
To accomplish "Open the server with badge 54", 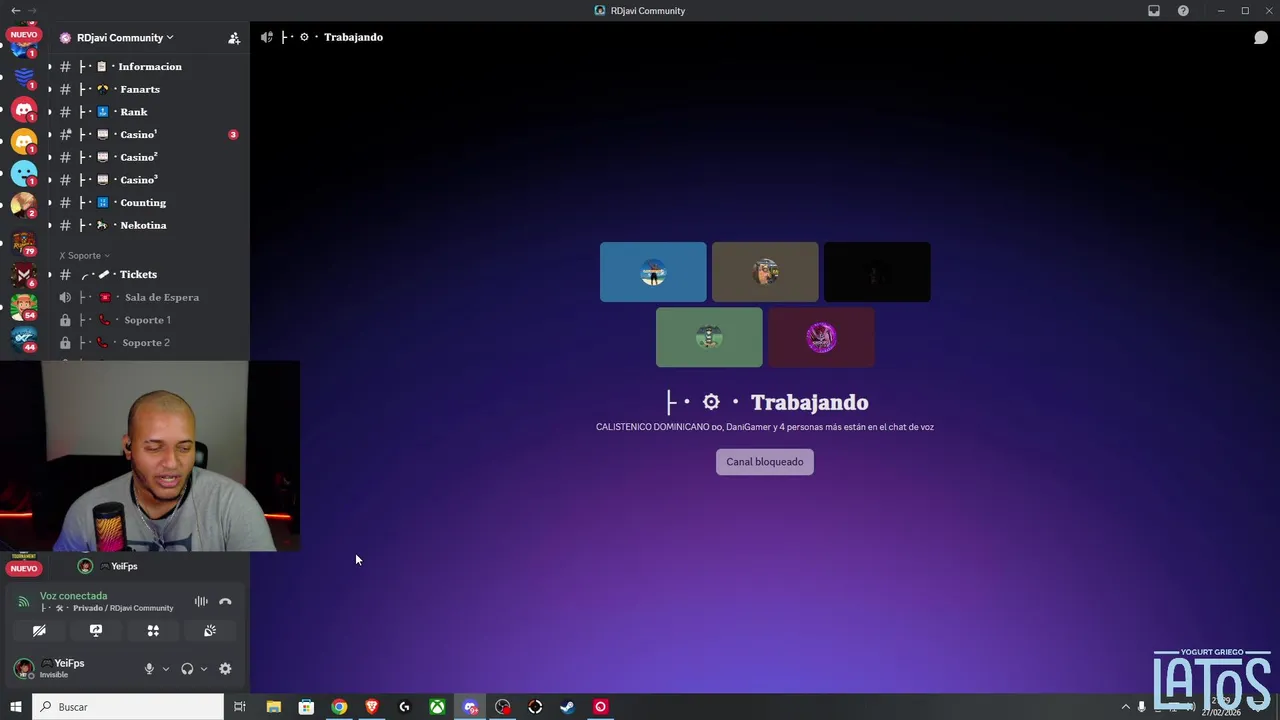I will coord(24,307).
